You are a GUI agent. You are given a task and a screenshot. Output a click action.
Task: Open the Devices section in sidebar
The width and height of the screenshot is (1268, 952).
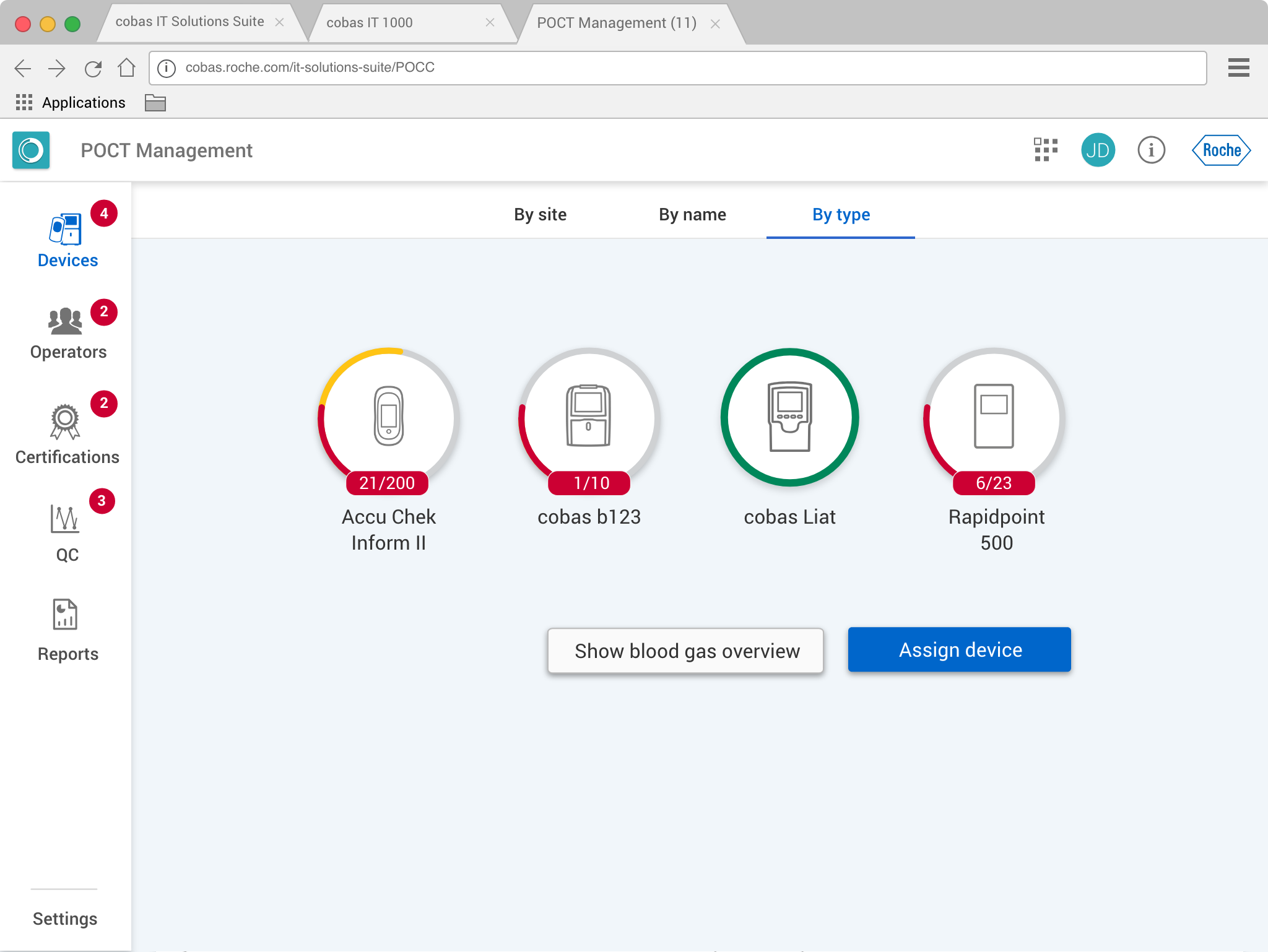(67, 240)
